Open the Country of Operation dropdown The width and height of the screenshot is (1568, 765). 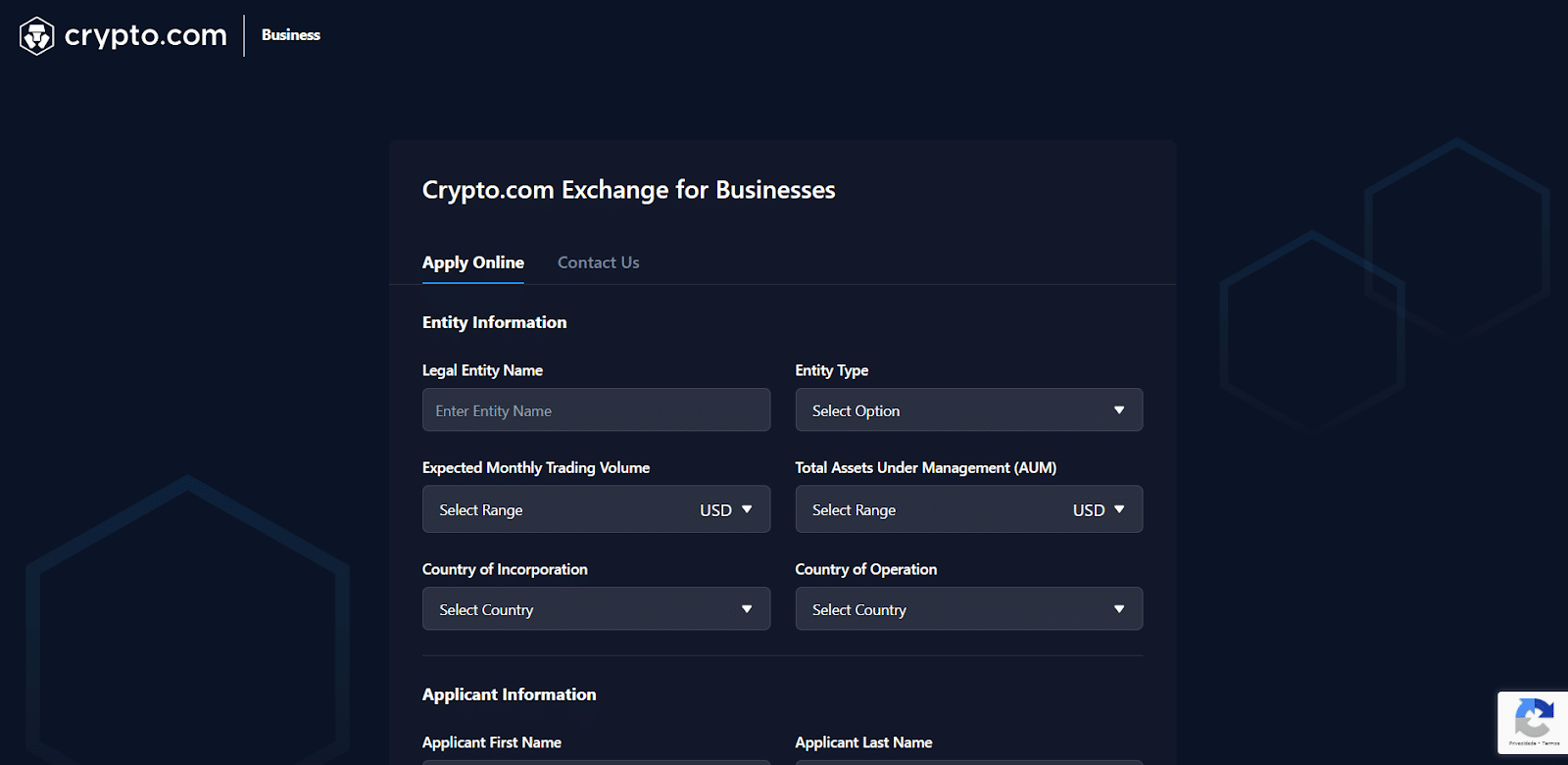tap(969, 608)
